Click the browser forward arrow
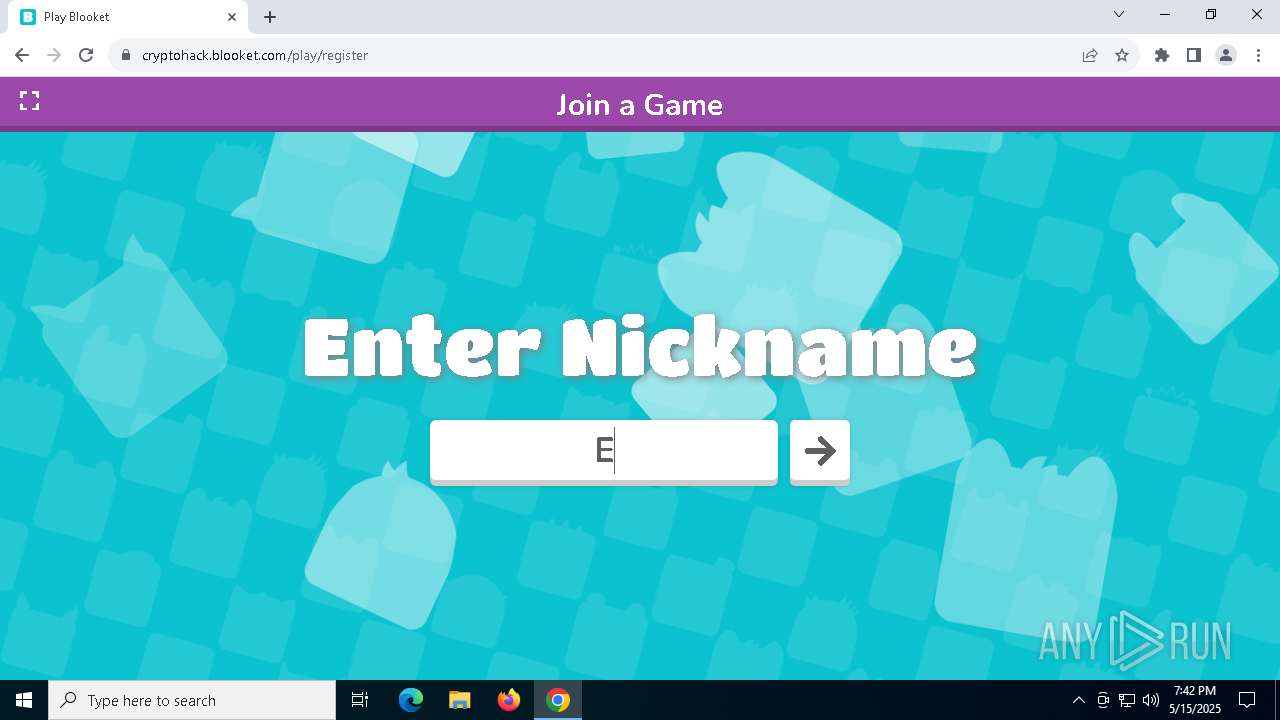This screenshot has width=1280, height=720. tap(54, 55)
